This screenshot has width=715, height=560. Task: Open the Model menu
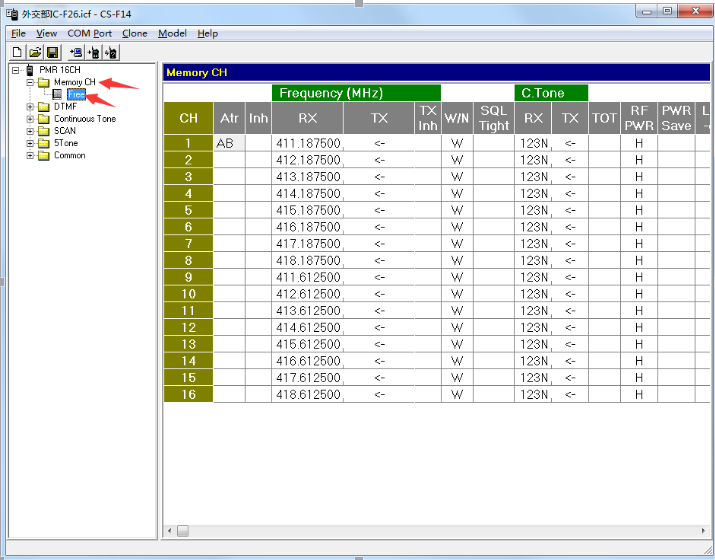172,33
